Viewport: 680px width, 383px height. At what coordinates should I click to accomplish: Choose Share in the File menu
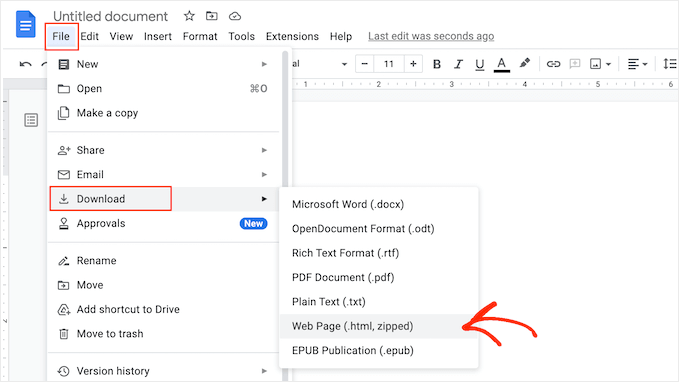pos(163,150)
